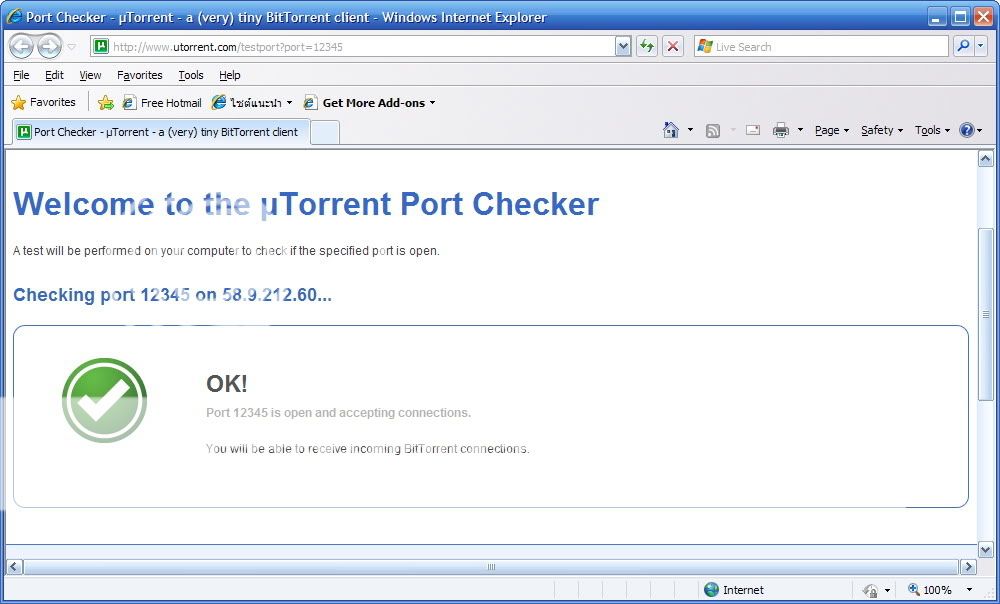Click the browser Back arrow button
Screen dimensions: 1000x604
(22, 47)
